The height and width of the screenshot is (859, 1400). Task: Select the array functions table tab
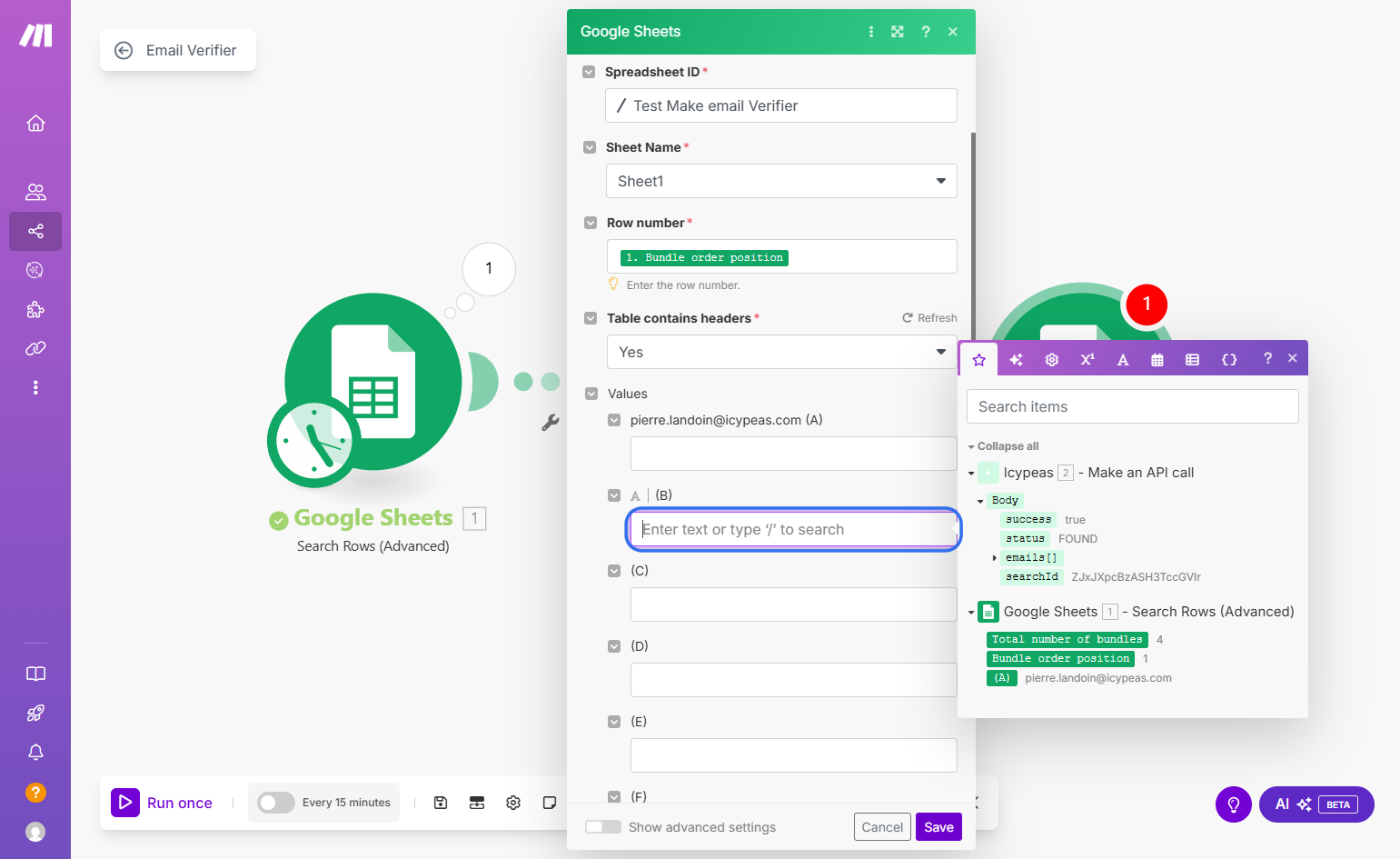point(1193,360)
